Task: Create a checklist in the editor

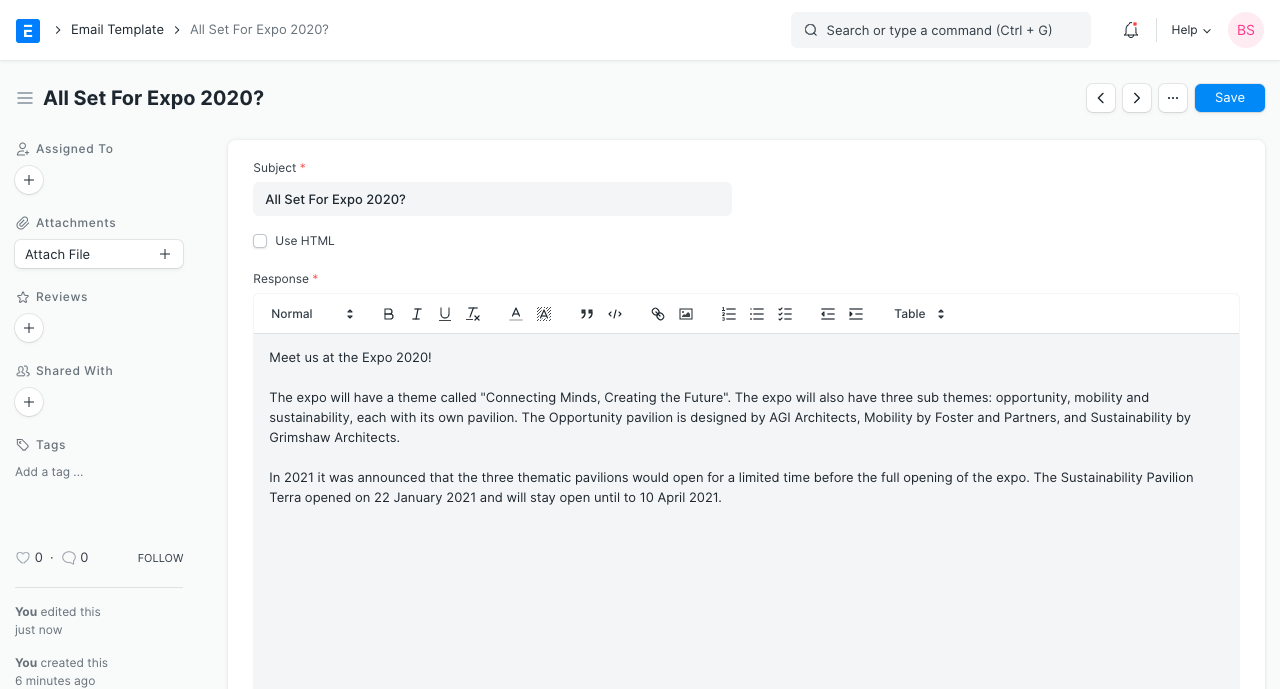Action: [x=784, y=313]
